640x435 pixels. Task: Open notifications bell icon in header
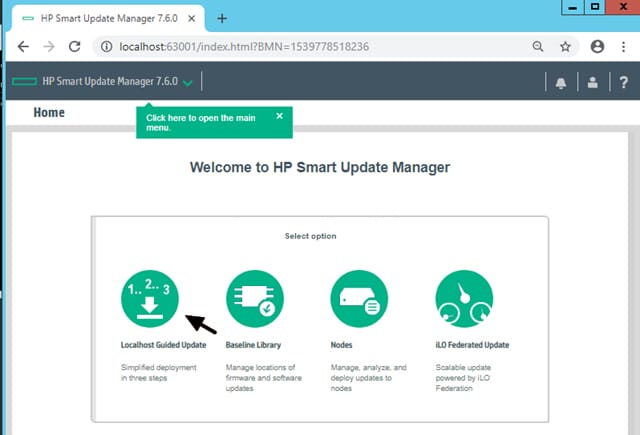pos(561,82)
